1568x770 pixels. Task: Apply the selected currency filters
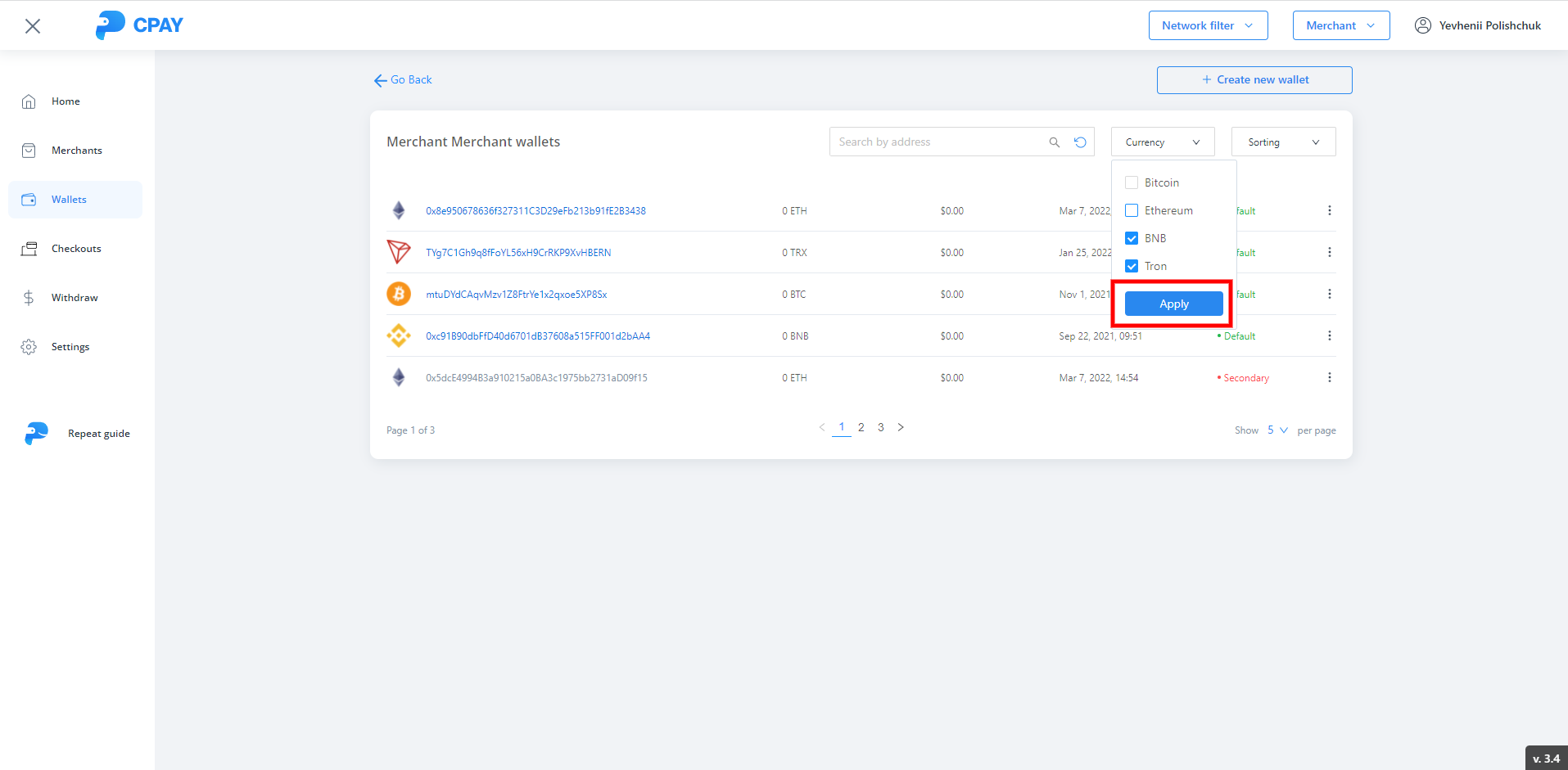pos(1173,304)
